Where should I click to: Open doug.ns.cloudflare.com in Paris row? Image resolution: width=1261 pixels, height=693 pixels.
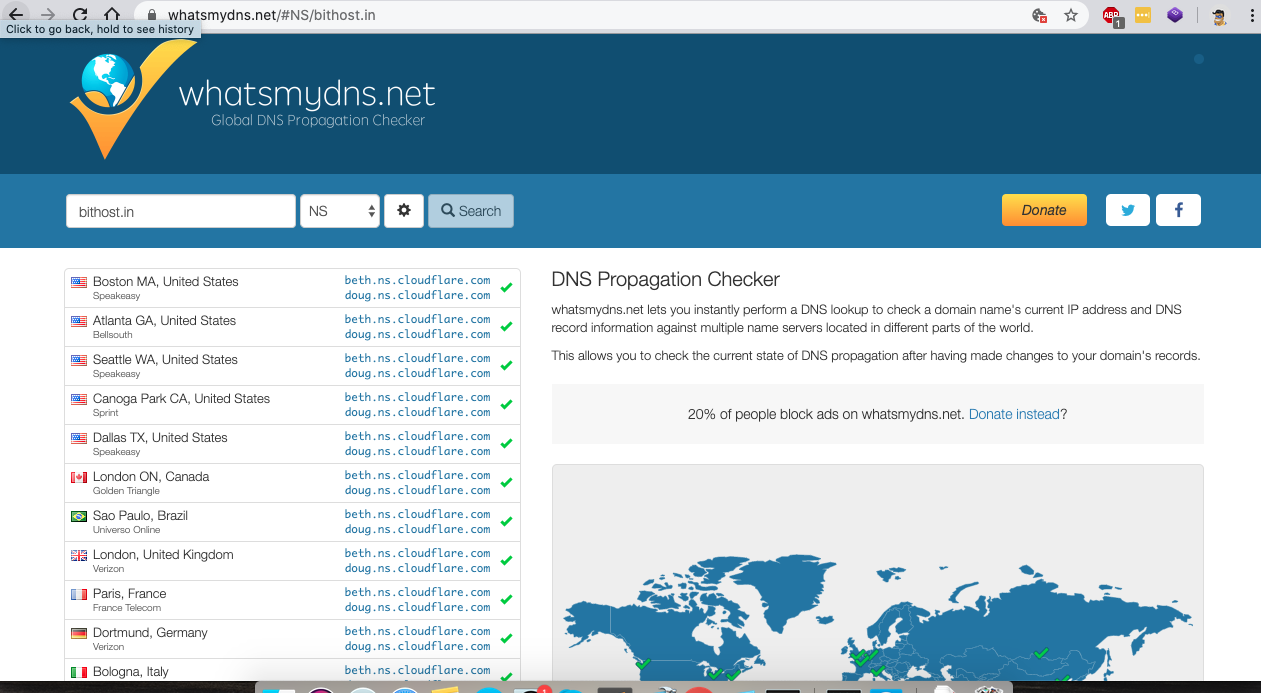click(x=417, y=607)
